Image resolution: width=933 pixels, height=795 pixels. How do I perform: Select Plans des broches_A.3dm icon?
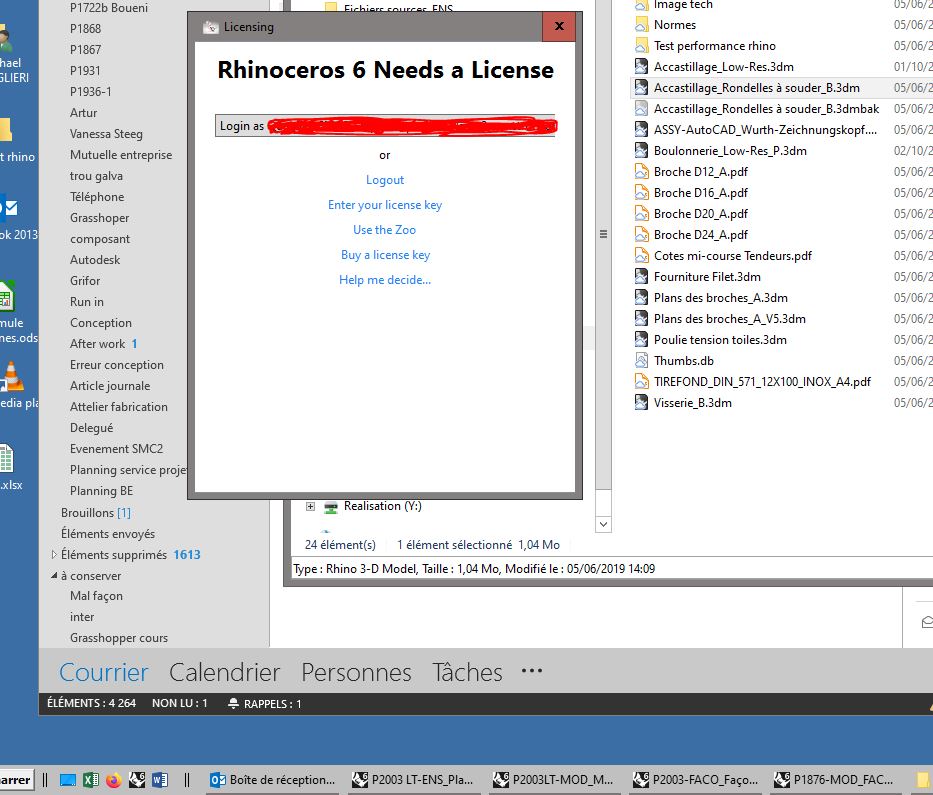tap(641, 298)
